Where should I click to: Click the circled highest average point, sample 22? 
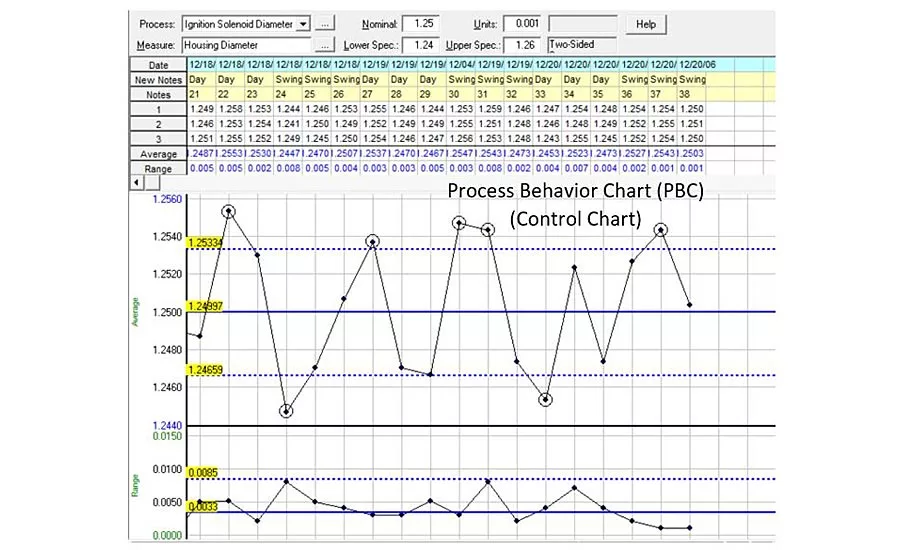pos(228,212)
